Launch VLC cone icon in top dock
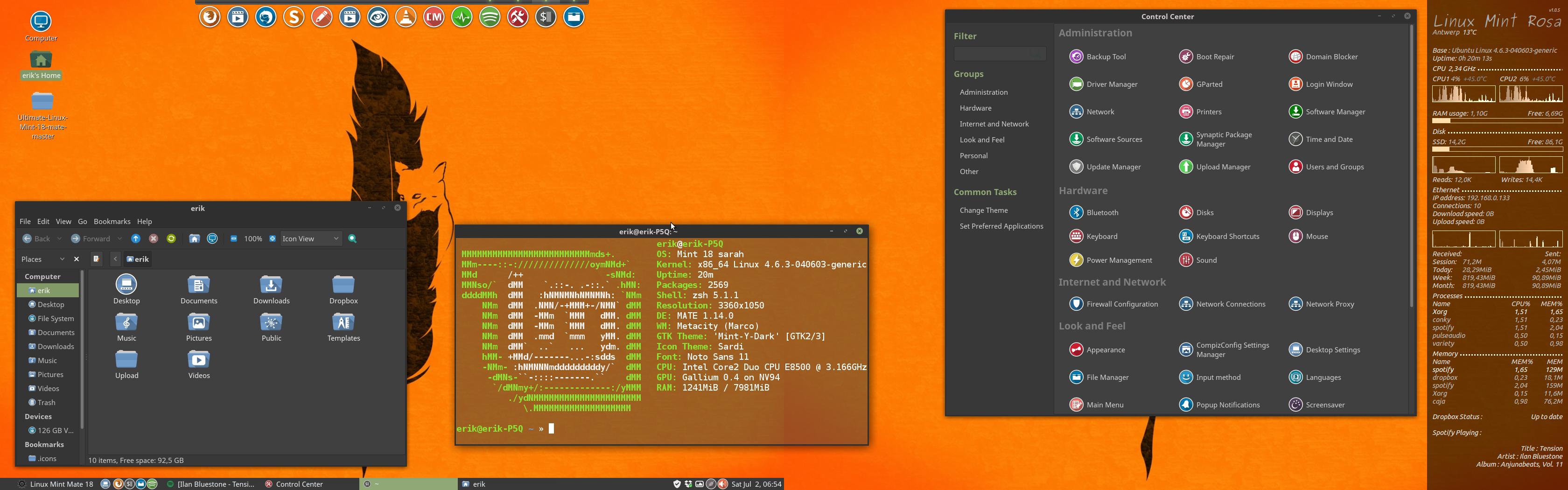This screenshot has width=1568, height=490. [406, 17]
